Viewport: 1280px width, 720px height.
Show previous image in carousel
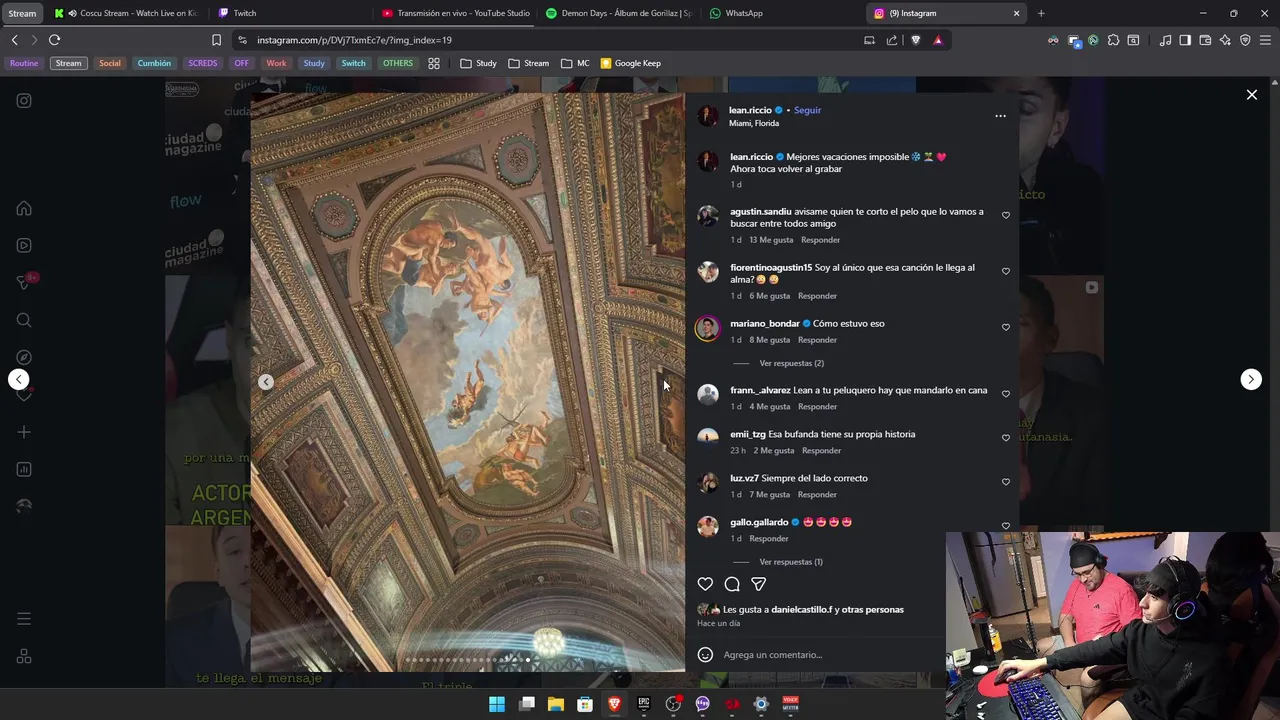click(x=266, y=381)
